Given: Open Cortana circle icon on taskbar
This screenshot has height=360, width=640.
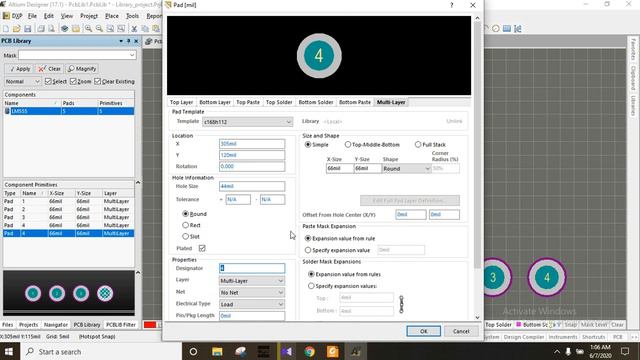Looking at the screenshot, I should point(193,351).
